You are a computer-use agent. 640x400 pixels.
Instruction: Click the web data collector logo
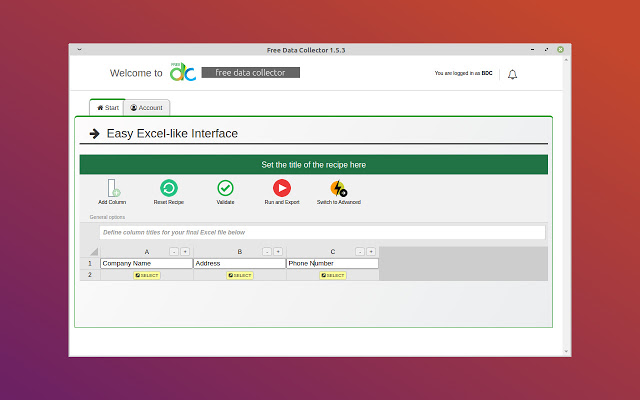182,72
